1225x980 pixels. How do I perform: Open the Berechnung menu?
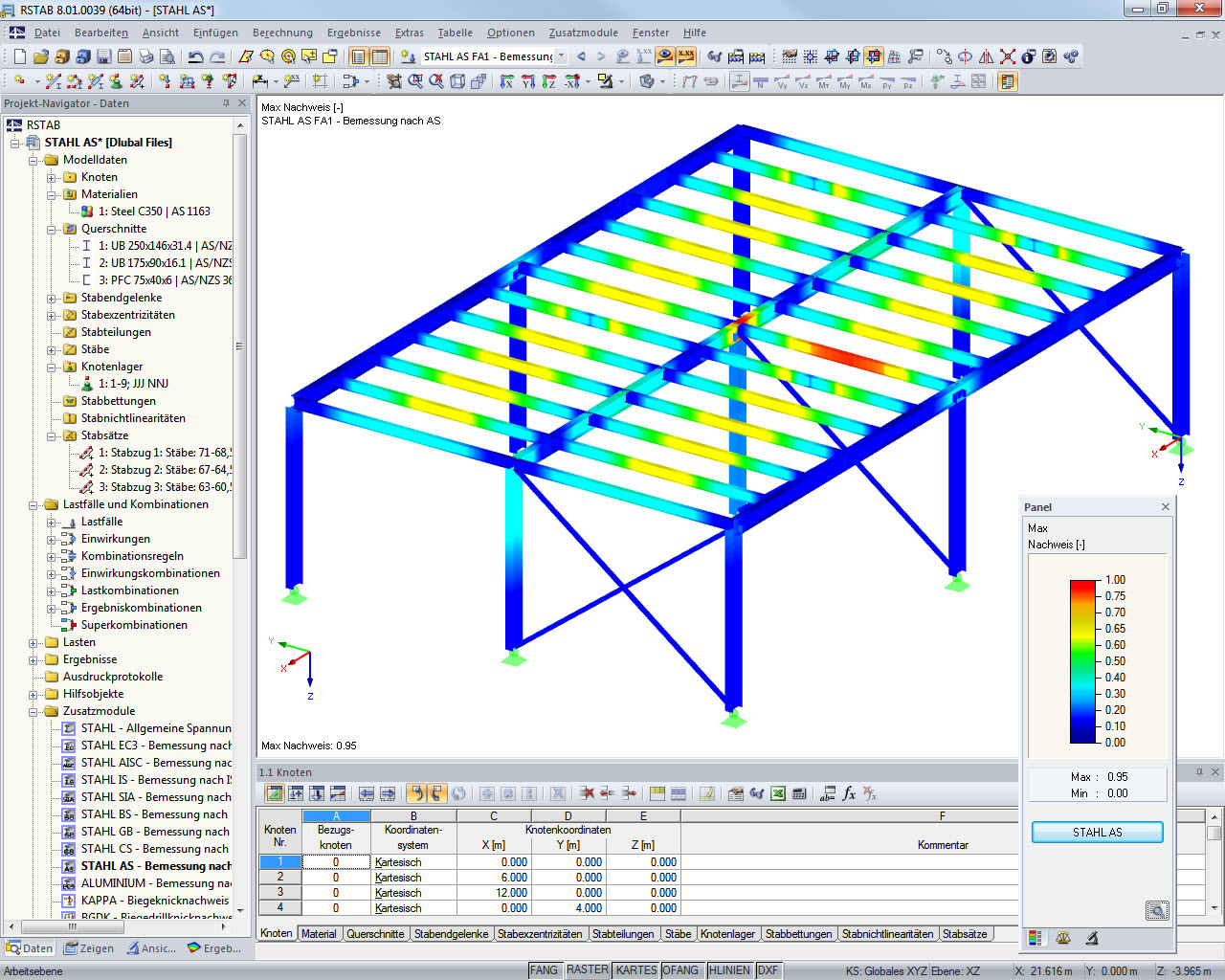(x=282, y=33)
